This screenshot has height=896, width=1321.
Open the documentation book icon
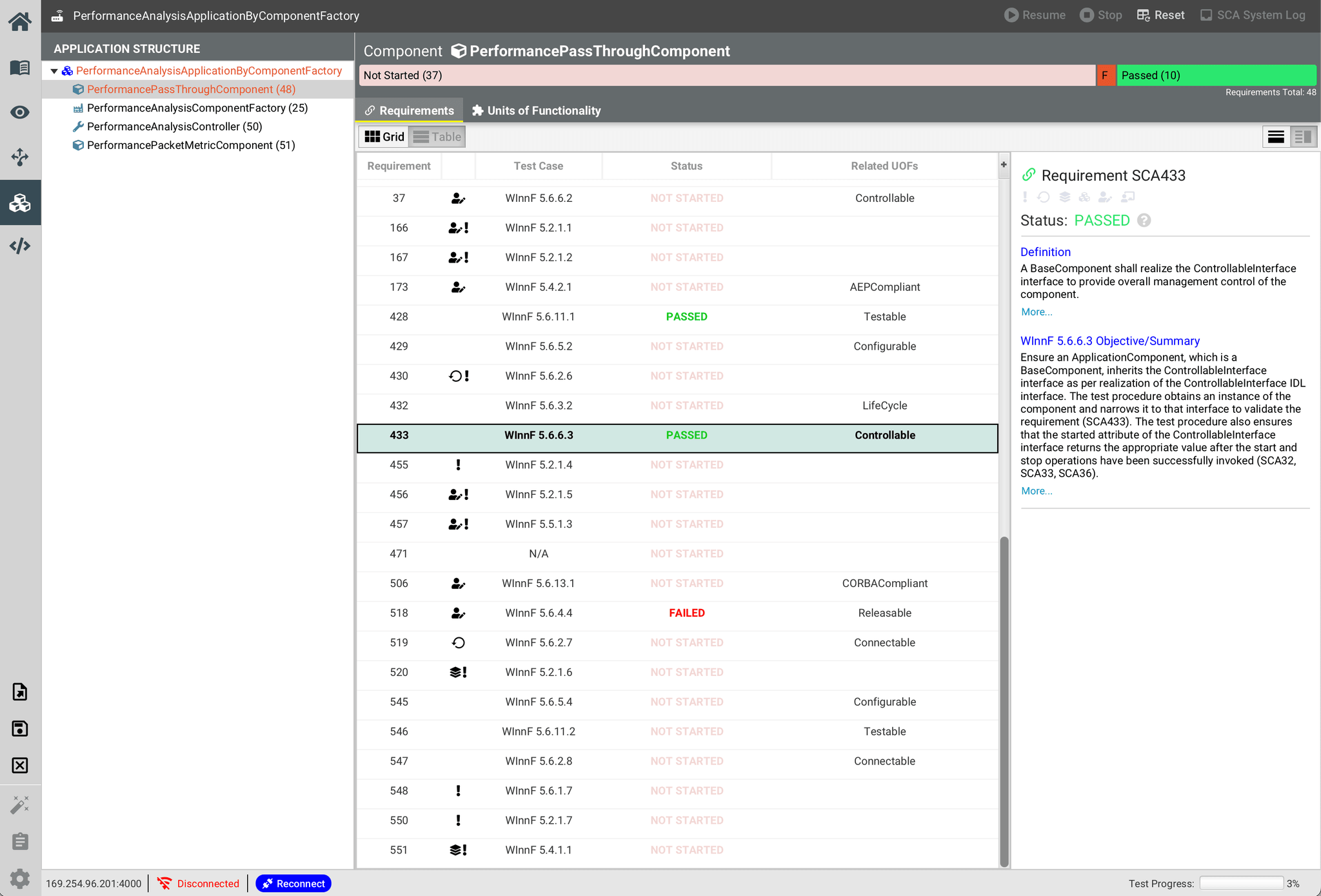point(20,67)
